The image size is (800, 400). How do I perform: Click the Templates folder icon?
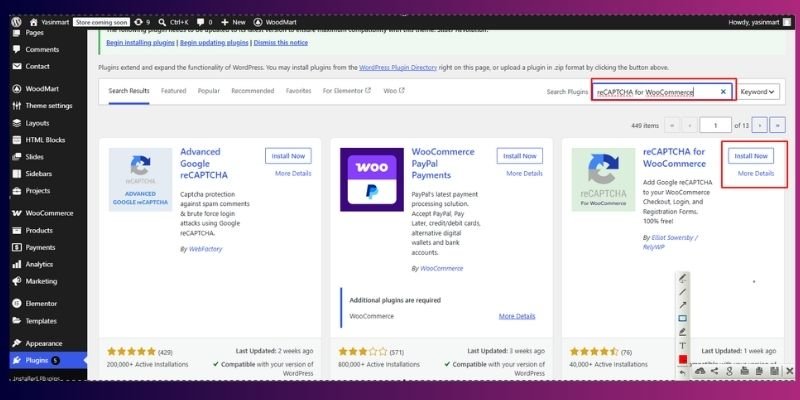point(17,321)
